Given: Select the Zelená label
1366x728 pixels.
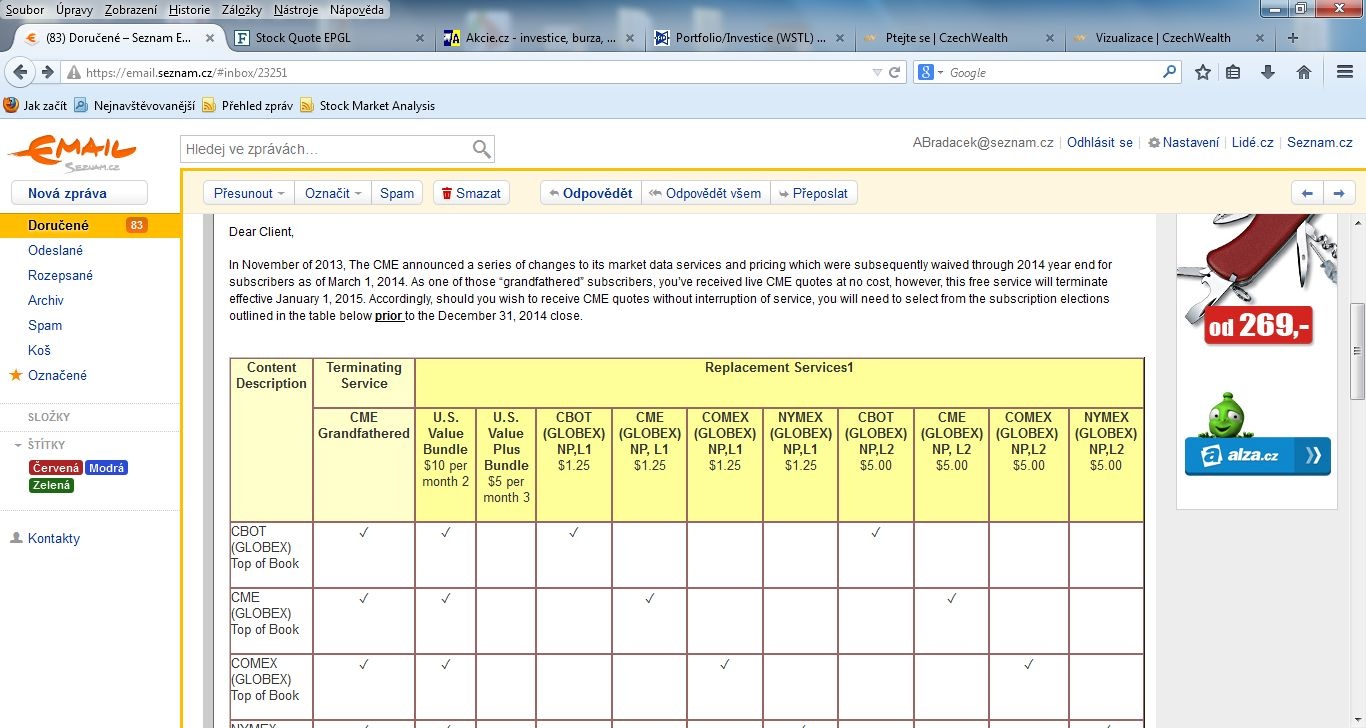Looking at the screenshot, I should tap(52, 485).
